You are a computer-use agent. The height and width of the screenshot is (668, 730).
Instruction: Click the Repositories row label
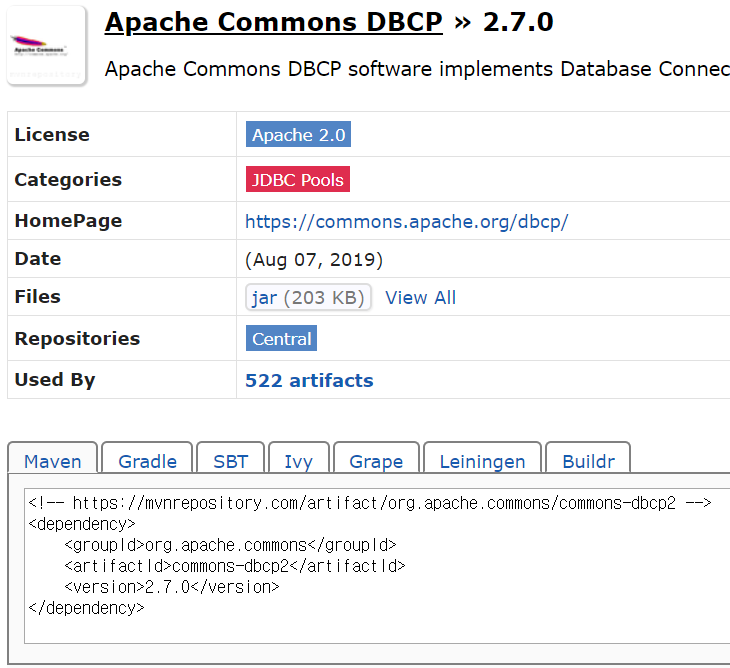tap(77, 338)
